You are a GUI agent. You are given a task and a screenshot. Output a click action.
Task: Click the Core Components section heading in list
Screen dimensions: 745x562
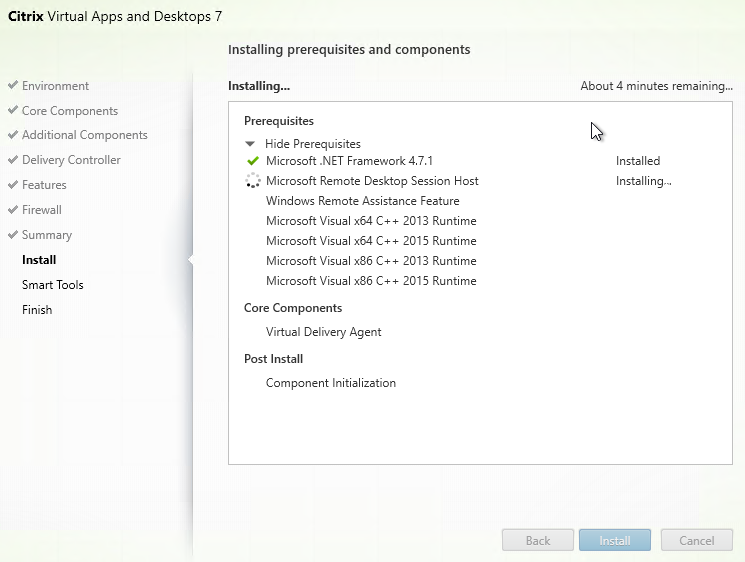(293, 308)
